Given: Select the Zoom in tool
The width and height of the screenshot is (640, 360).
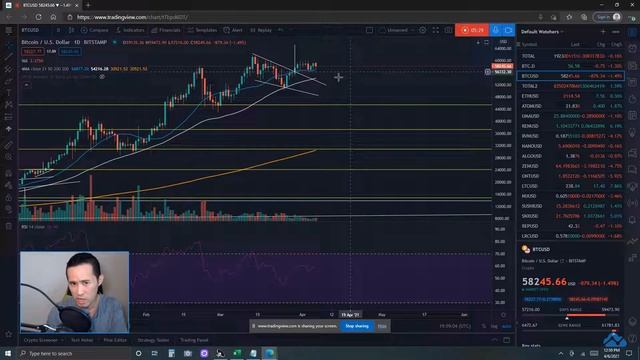Looking at the screenshot, I should (x=9, y=157).
